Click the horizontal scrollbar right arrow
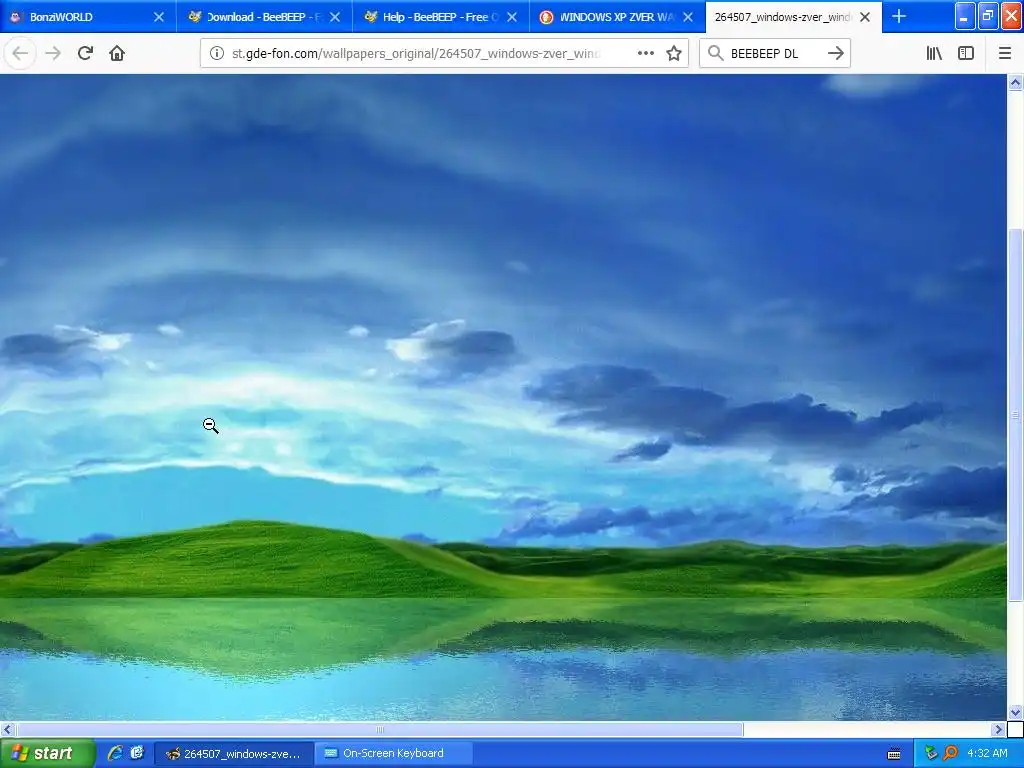The height and width of the screenshot is (768, 1024). pyautogui.click(x=998, y=729)
